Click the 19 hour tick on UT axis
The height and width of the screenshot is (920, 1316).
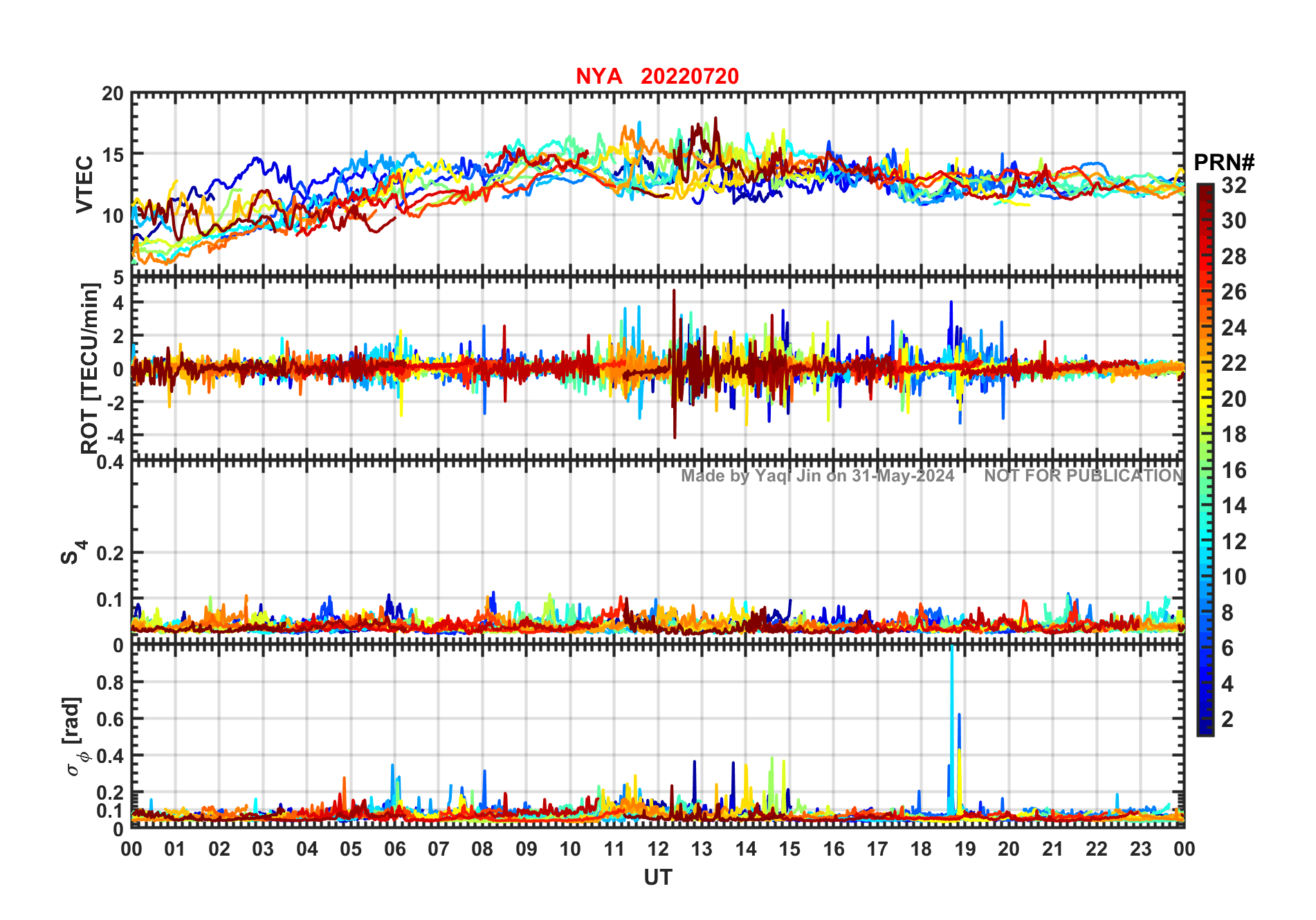(965, 849)
